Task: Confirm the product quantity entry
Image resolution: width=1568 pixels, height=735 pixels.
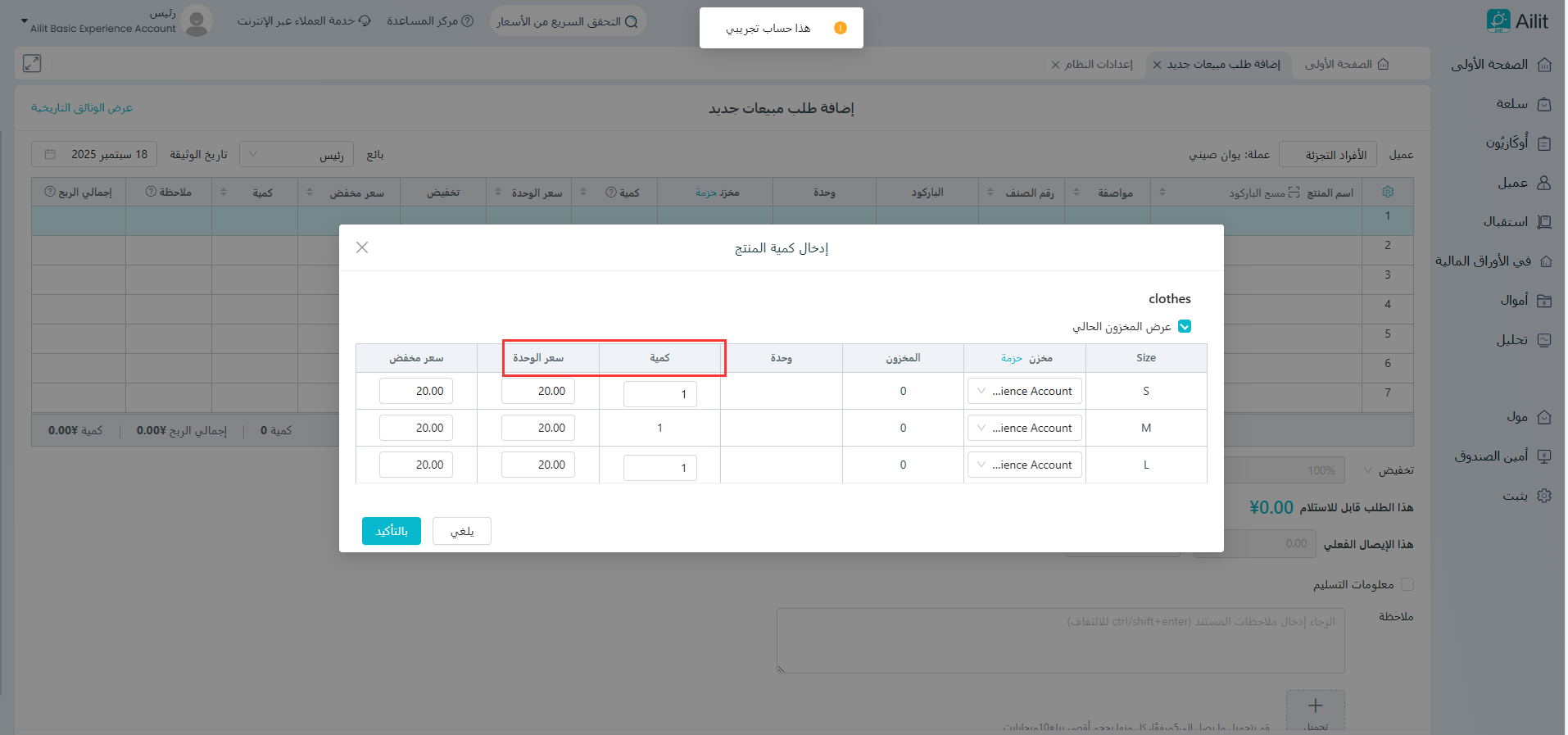Action: click(x=392, y=531)
